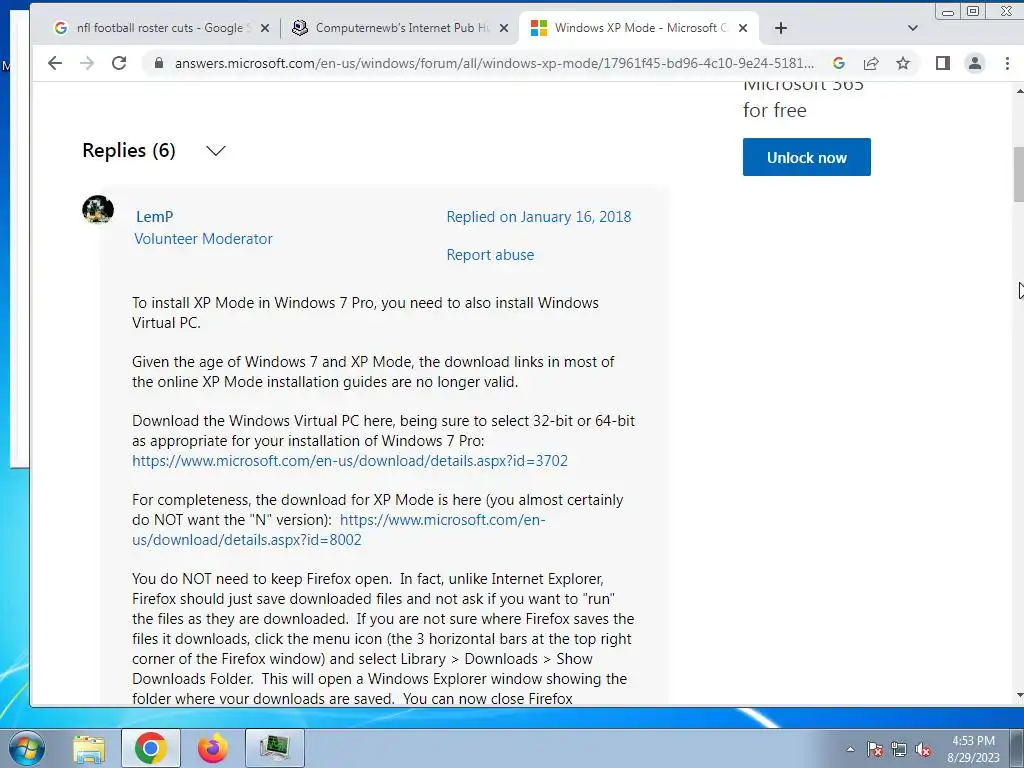Open the Action Center flag icon
The height and width of the screenshot is (768, 1024).
[875, 750]
